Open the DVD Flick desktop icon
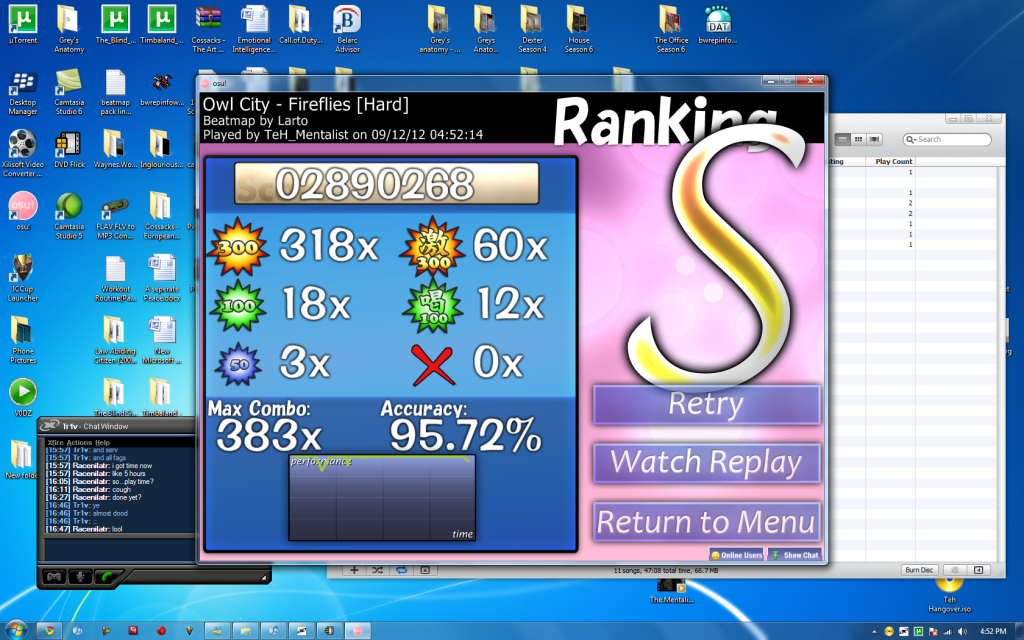Image resolution: width=1024 pixels, height=640 pixels. 69,151
